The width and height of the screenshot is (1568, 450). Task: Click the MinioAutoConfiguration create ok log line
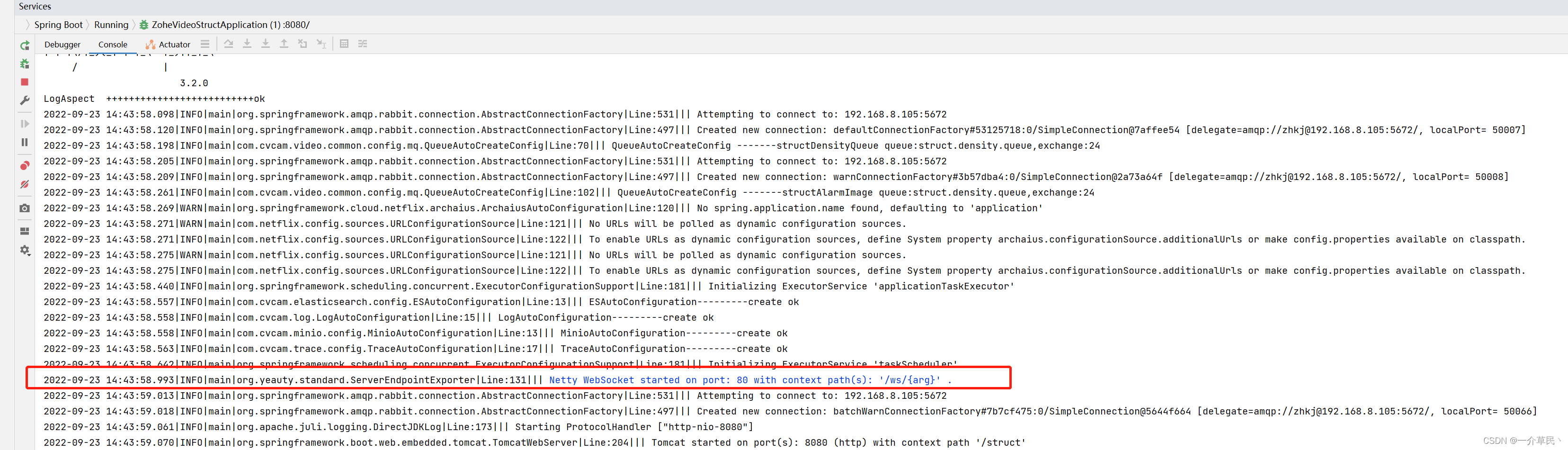click(x=416, y=333)
